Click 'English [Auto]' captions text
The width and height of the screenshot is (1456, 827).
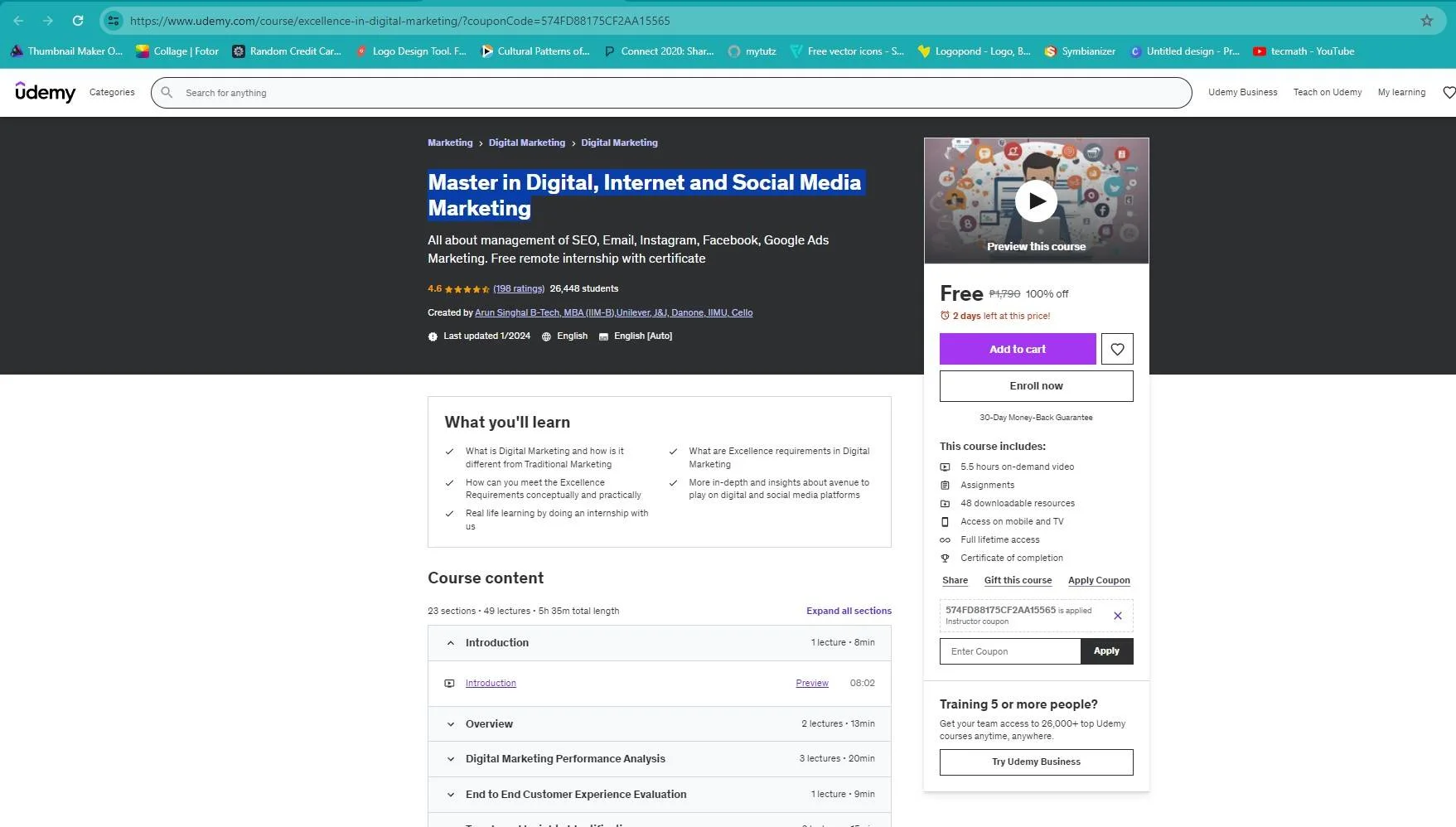pos(643,336)
